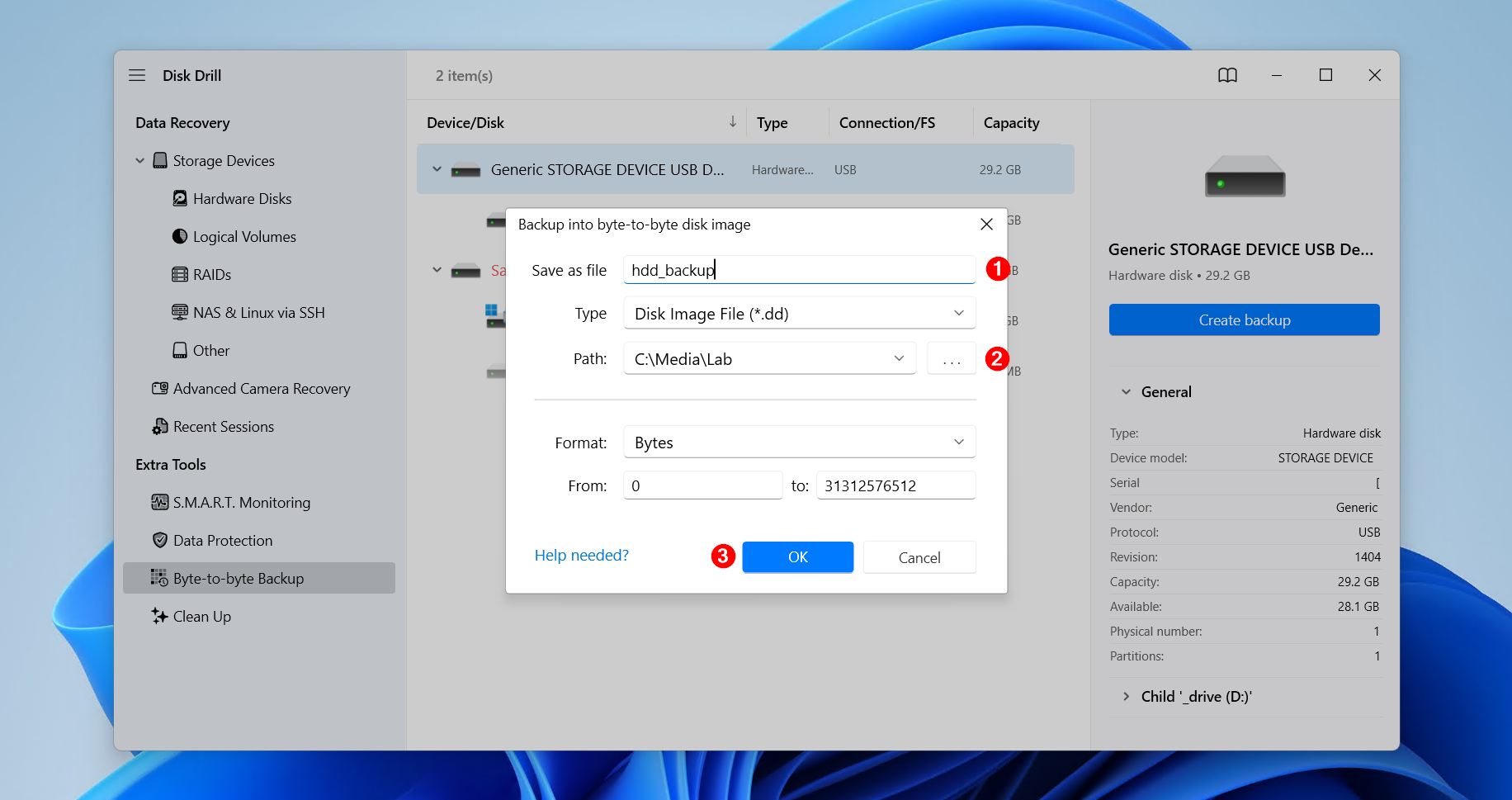Click the Save as file name field
1512x800 pixels.
(799, 270)
